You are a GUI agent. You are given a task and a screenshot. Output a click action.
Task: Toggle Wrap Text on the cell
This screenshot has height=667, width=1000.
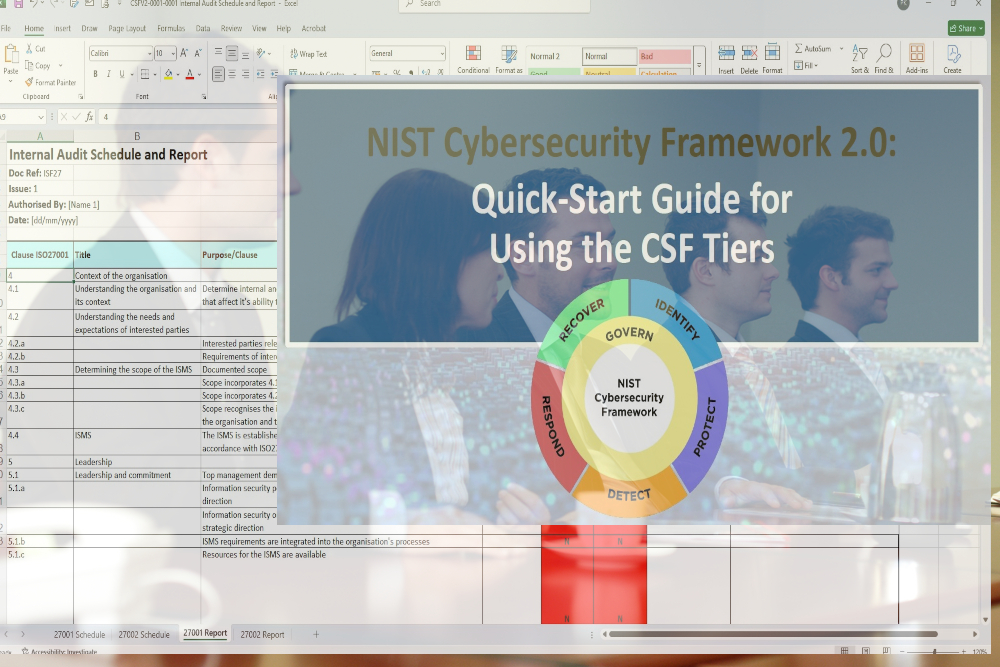coord(308,54)
